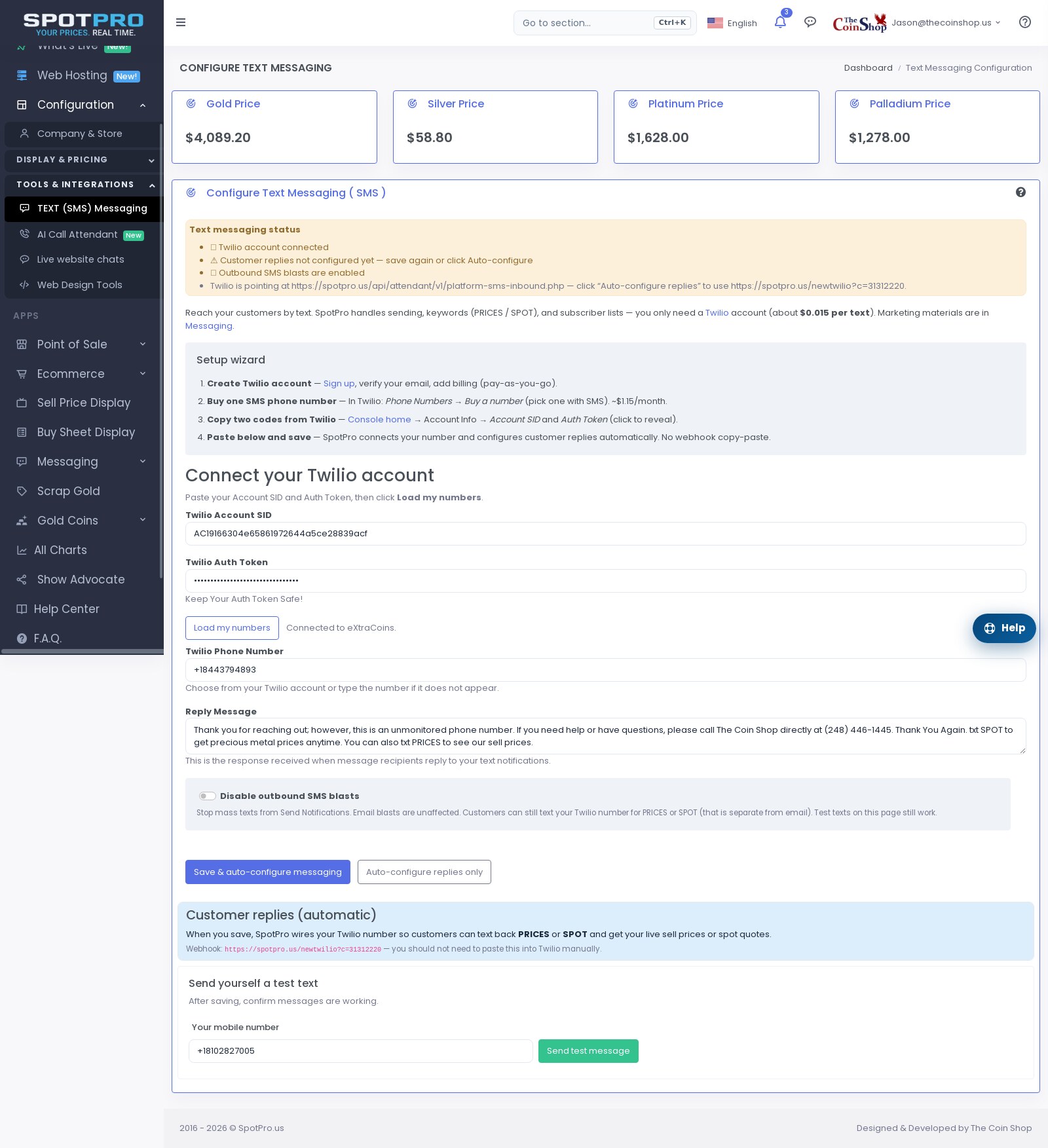This screenshot has height=1148, width=1048.
Task: Click the Configure Text Messaging title icon
Action: [x=191, y=193]
